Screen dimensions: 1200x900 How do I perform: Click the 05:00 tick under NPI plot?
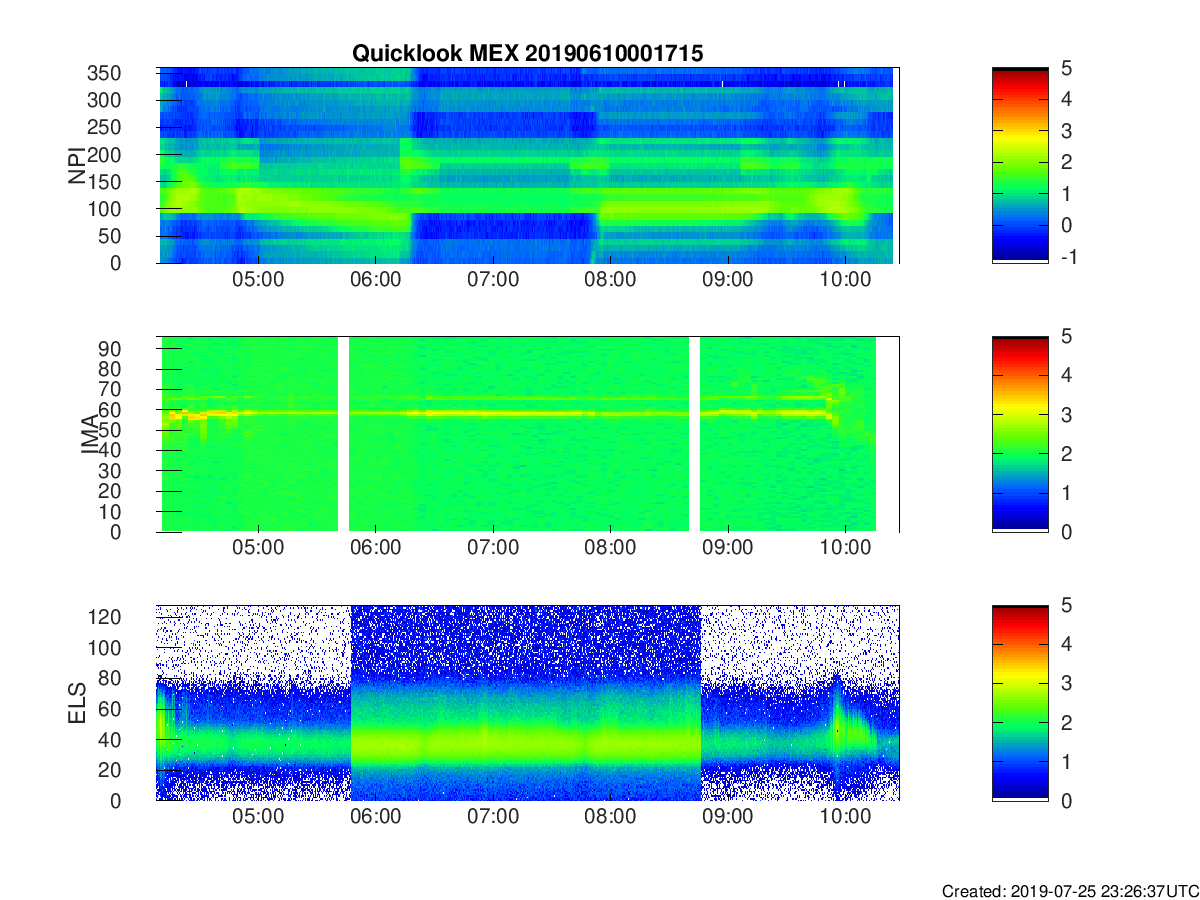259,281
